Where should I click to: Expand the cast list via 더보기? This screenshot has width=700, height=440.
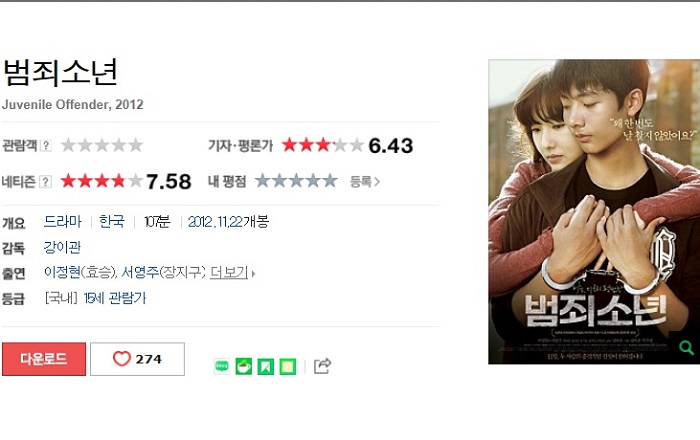pyautogui.click(x=229, y=272)
